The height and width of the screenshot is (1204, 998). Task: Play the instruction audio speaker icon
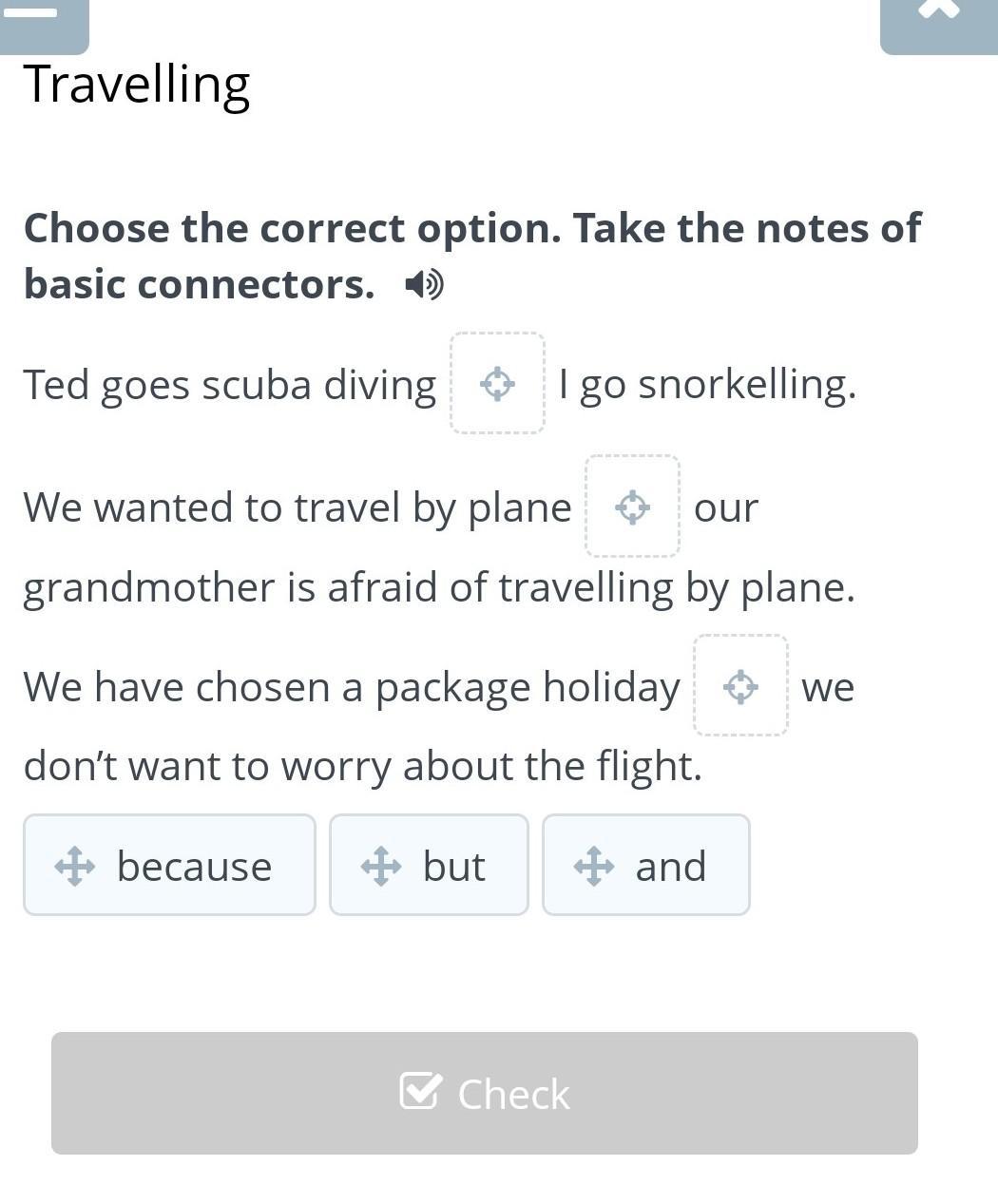tap(423, 284)
